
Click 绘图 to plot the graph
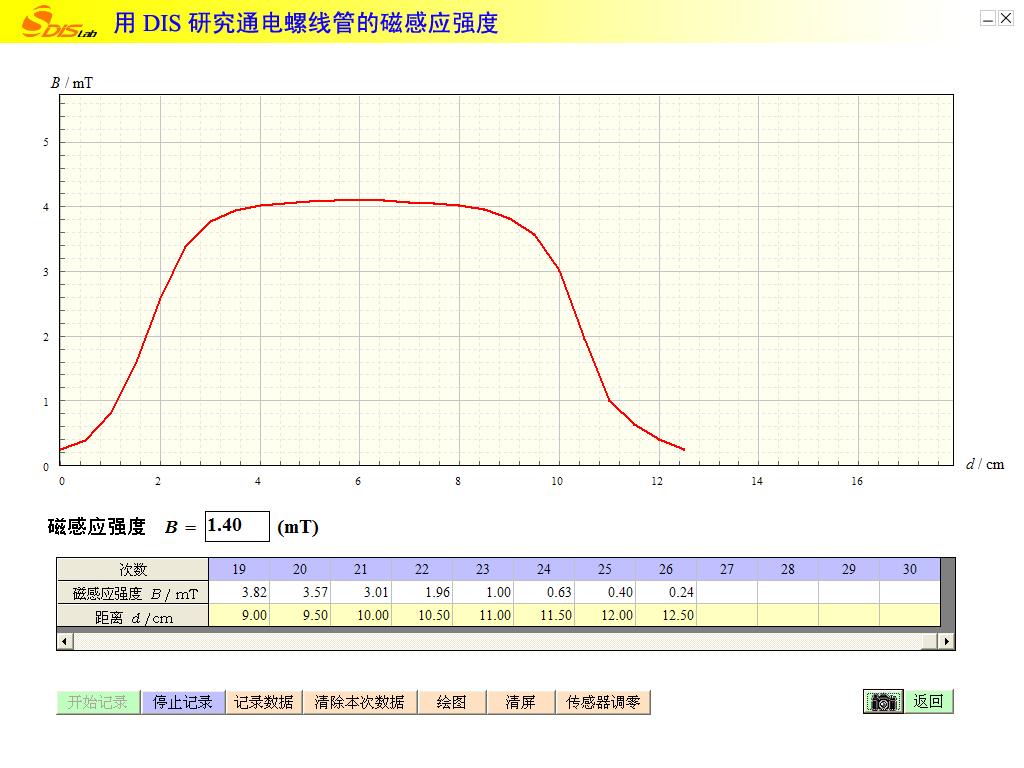pos(452,702)
